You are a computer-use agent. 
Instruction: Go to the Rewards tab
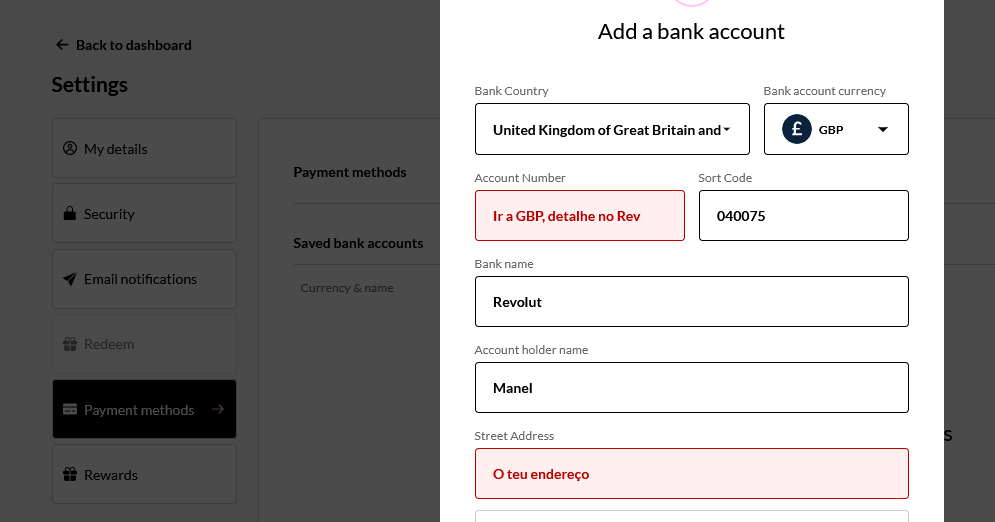tap(144, 475)
